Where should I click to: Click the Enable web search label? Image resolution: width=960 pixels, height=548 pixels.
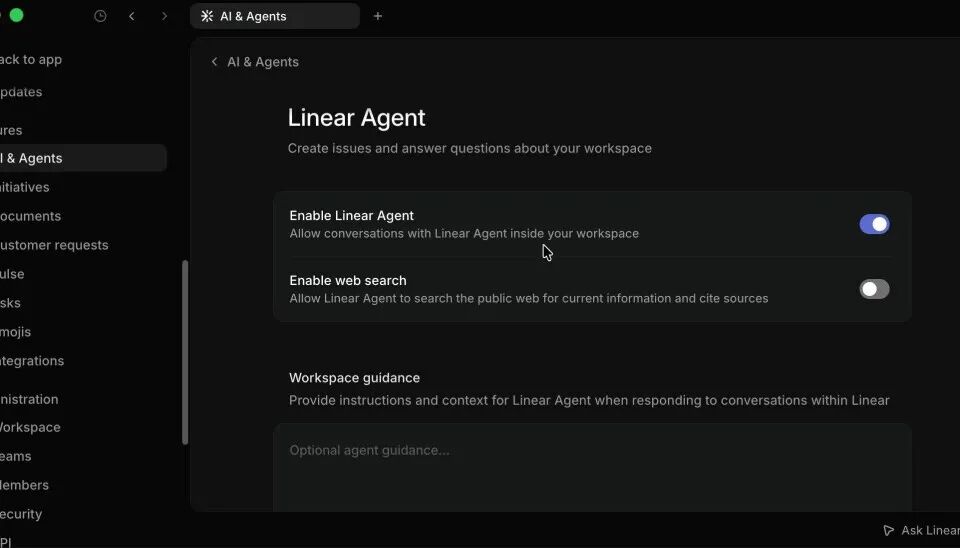348,280
